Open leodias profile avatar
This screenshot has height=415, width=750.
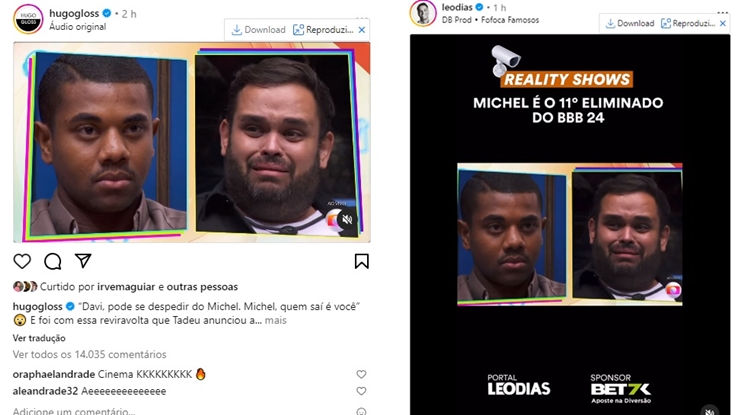[423, 13]
